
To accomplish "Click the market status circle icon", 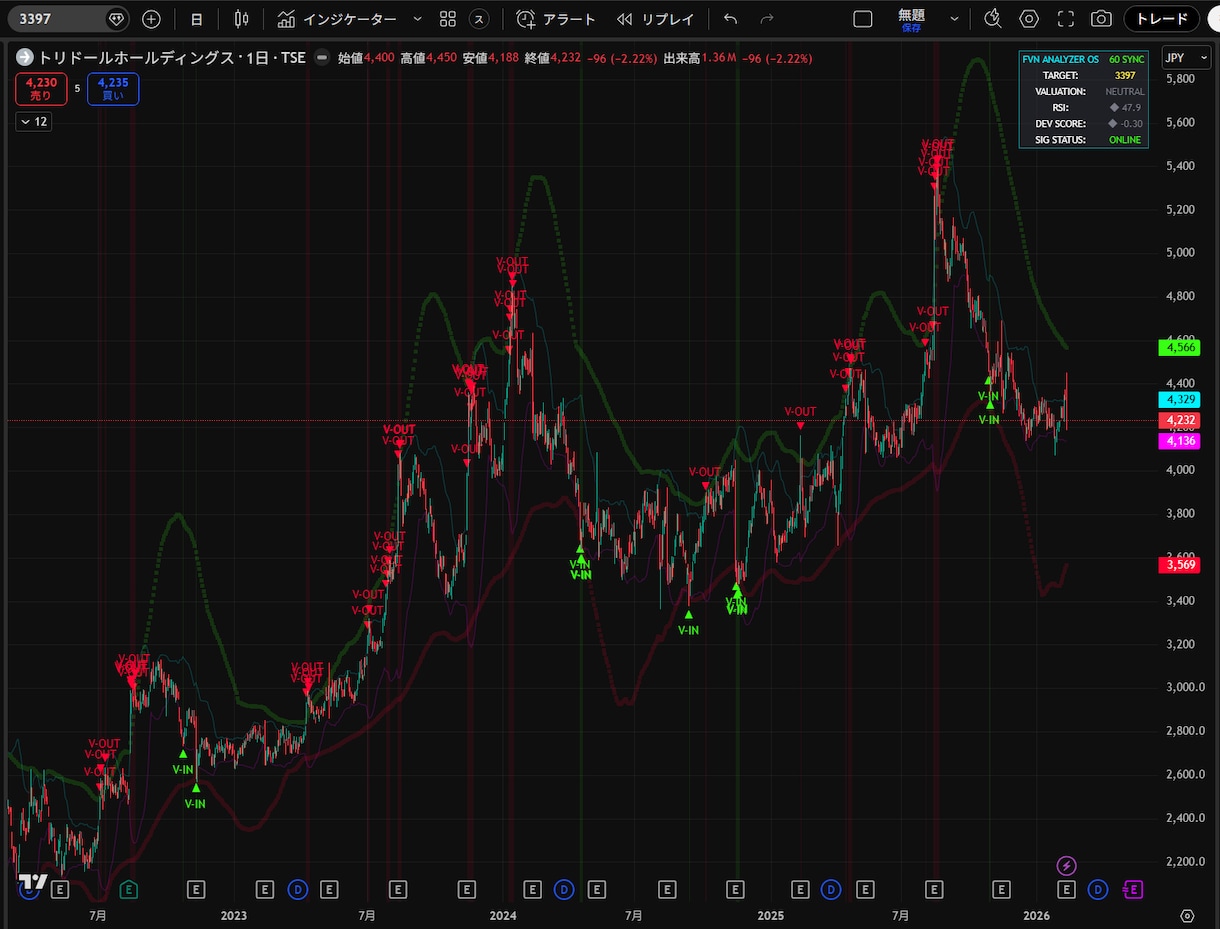I will 322,58.
